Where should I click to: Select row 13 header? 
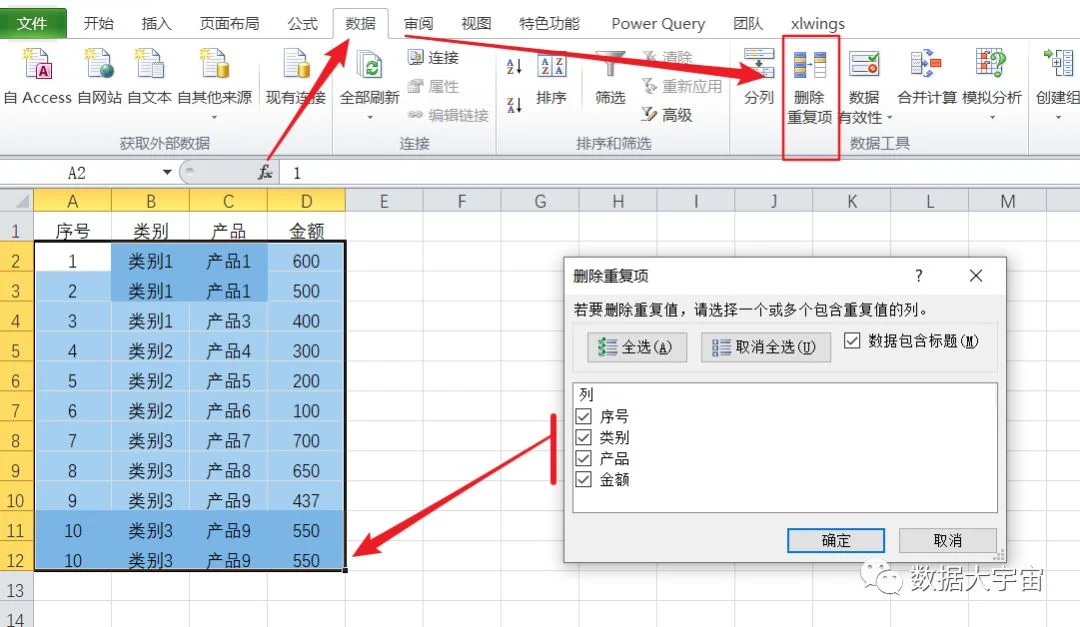[x=15, y=590]
